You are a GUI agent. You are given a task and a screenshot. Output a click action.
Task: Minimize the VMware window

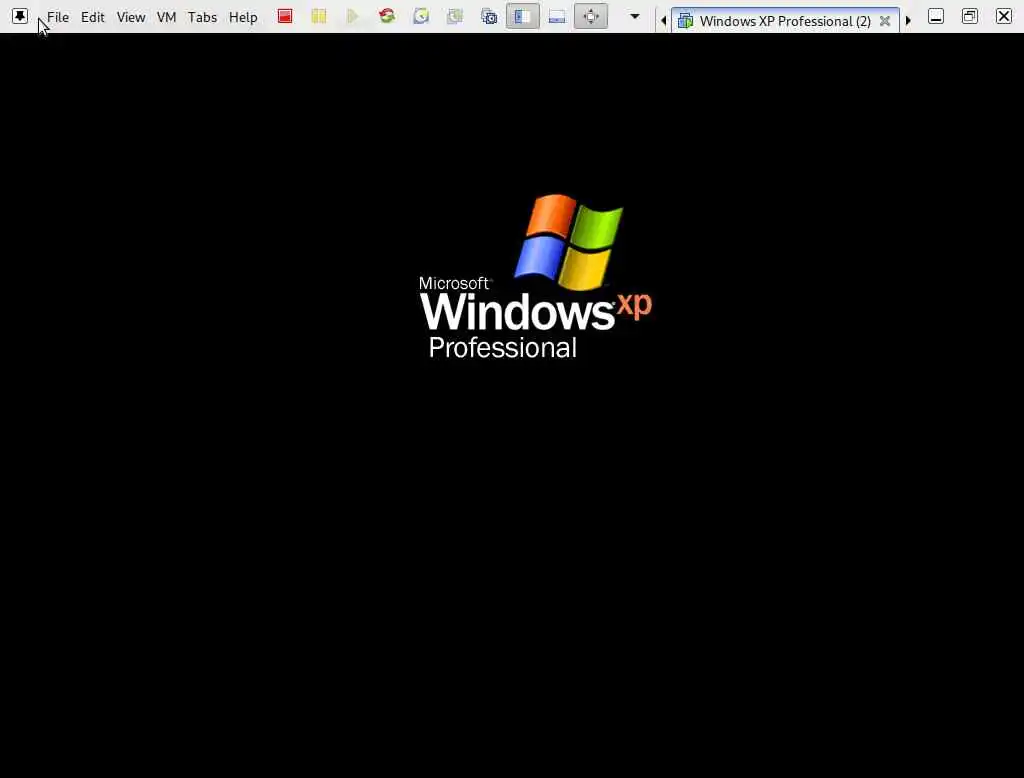tap(936, 16)
